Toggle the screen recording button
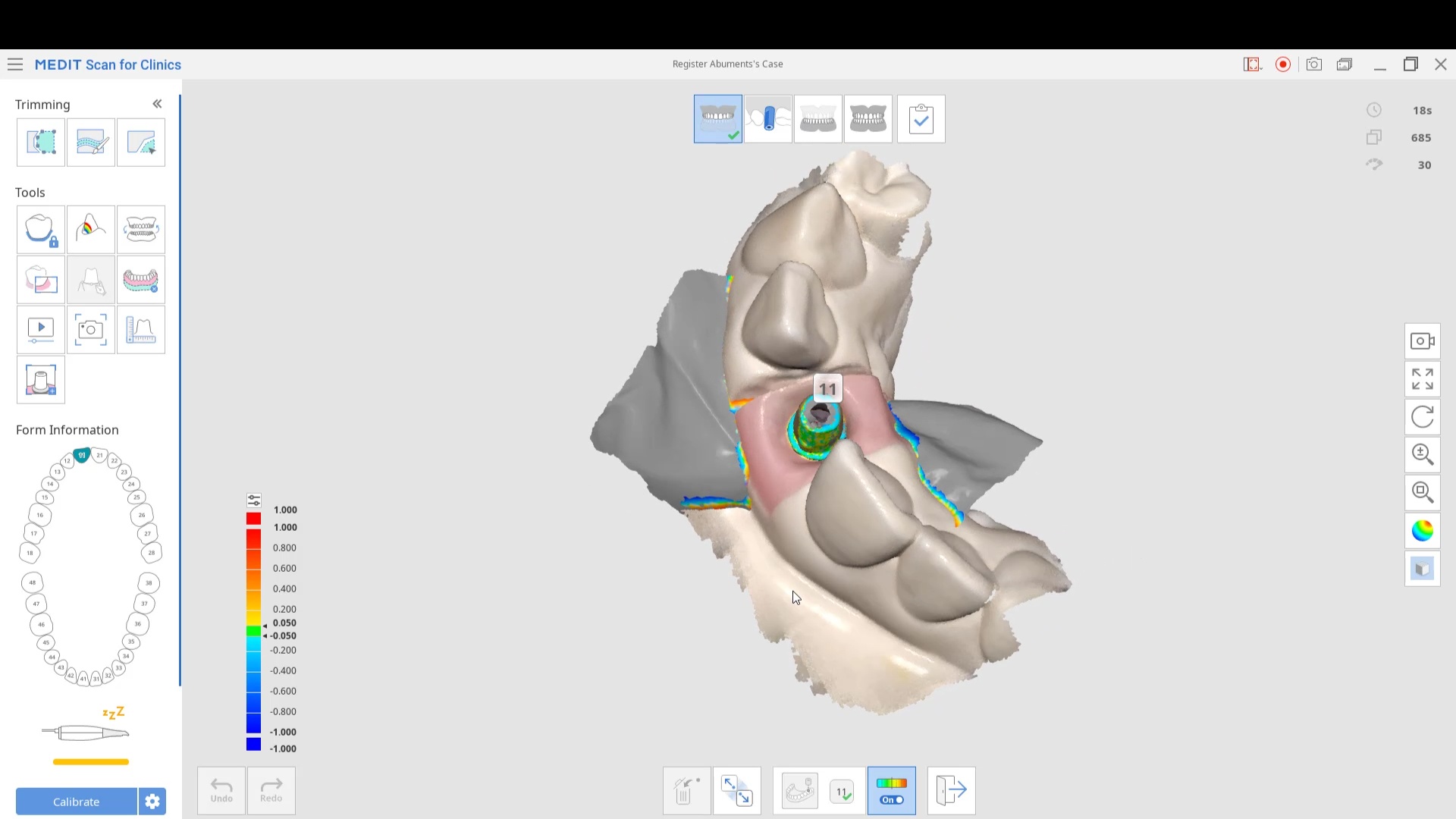The image size is (1456, 819). click(x=1283, y=64)
